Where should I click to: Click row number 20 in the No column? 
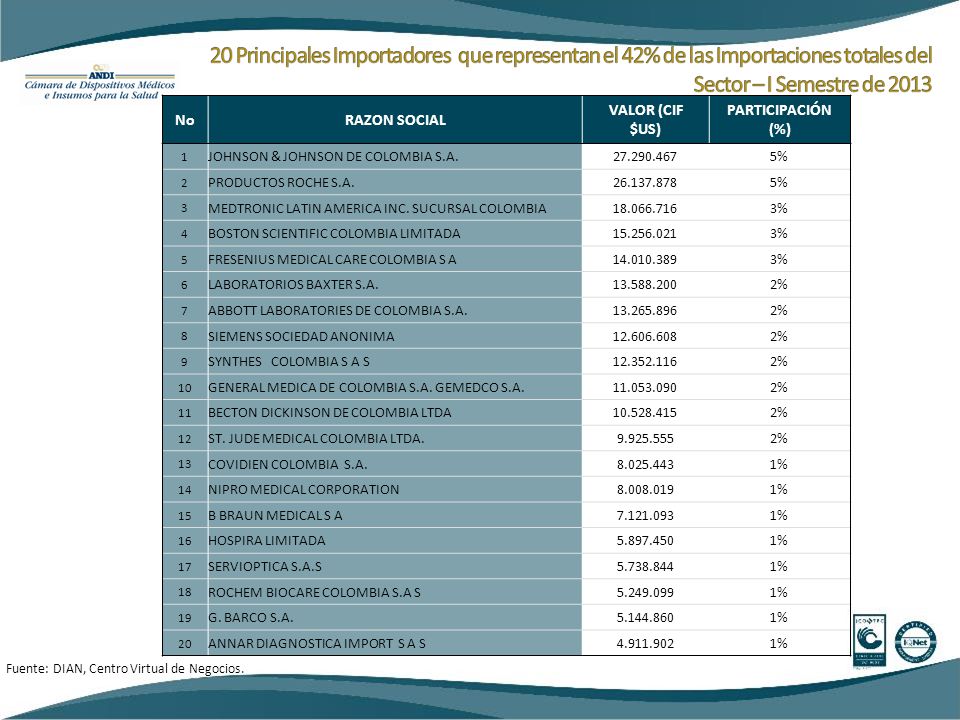(185, 643)
